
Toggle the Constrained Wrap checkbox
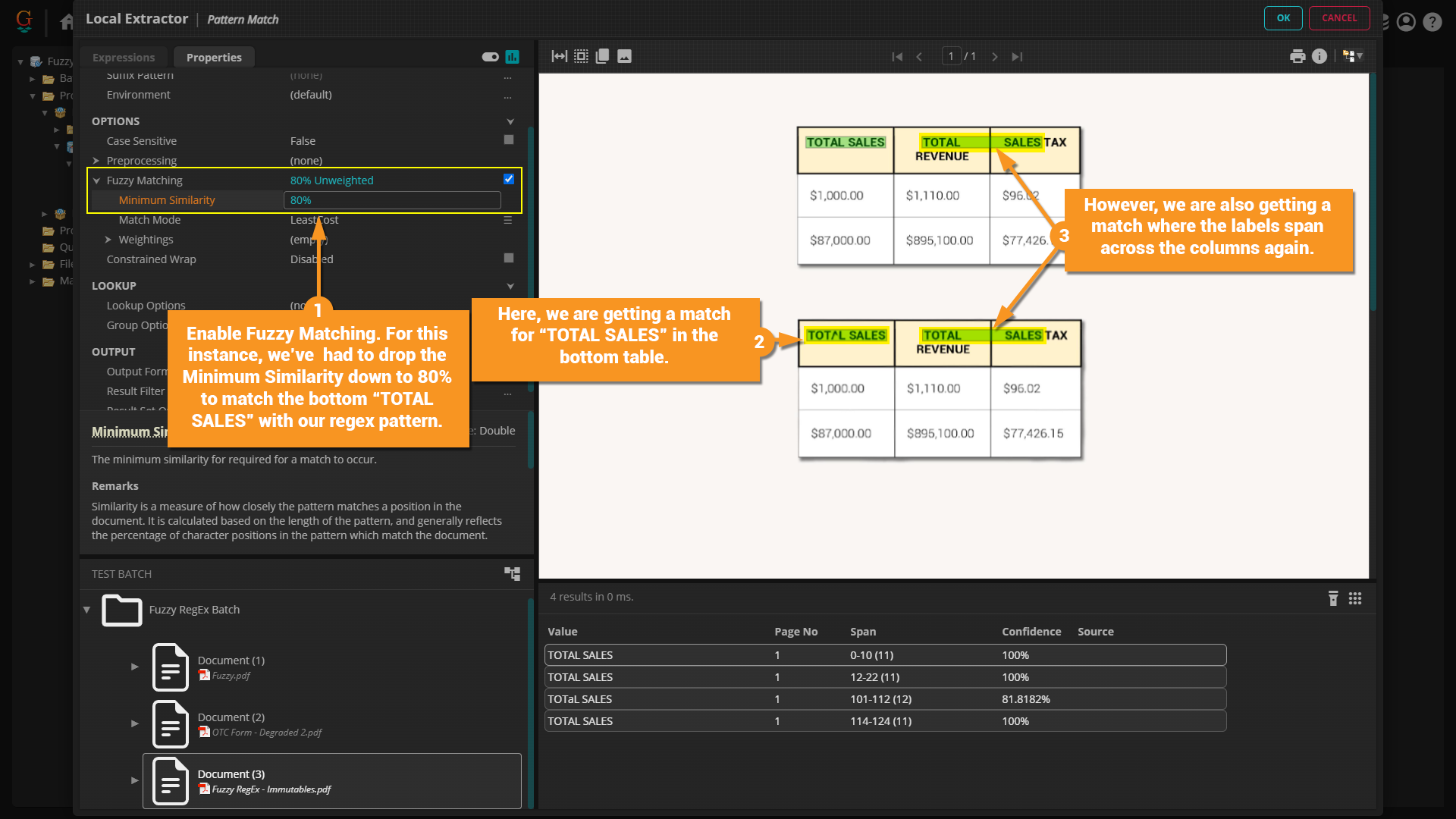pos(509,259)
